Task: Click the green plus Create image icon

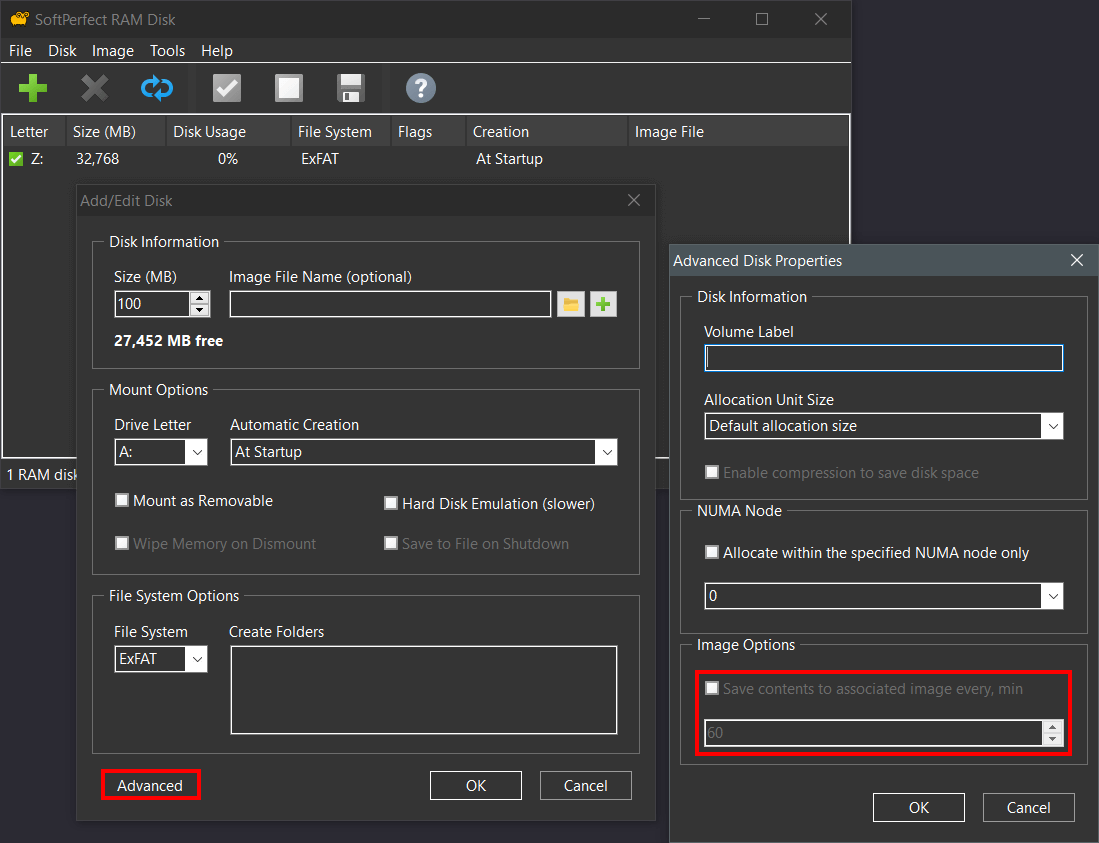Action: (x=603, y=304)
